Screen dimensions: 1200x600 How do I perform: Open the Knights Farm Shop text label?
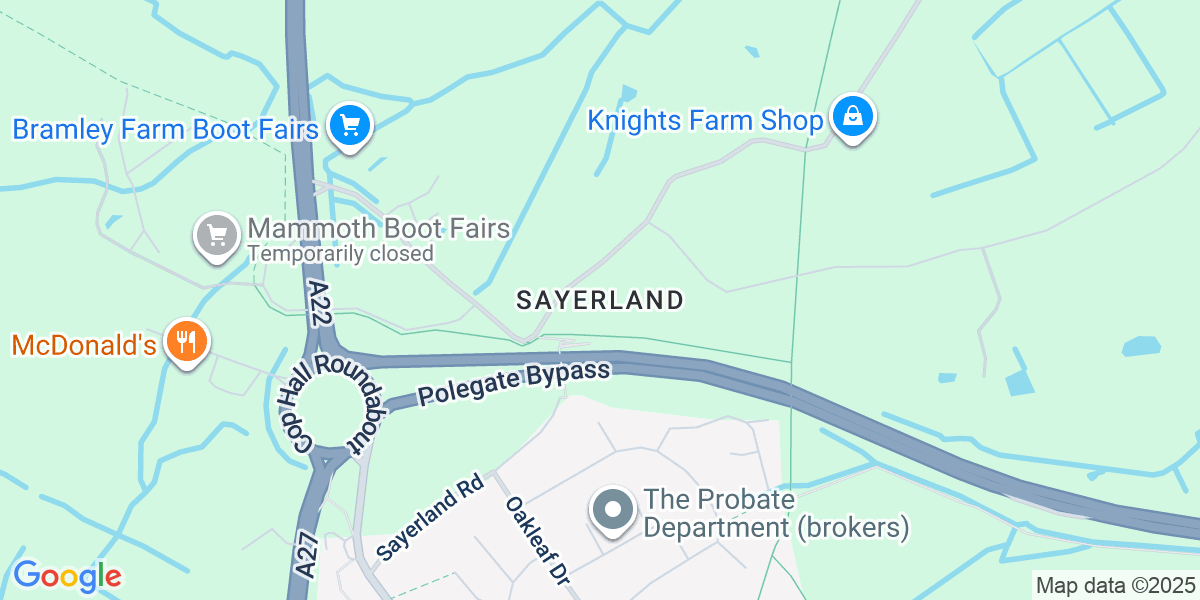click(x=706, y=121)
